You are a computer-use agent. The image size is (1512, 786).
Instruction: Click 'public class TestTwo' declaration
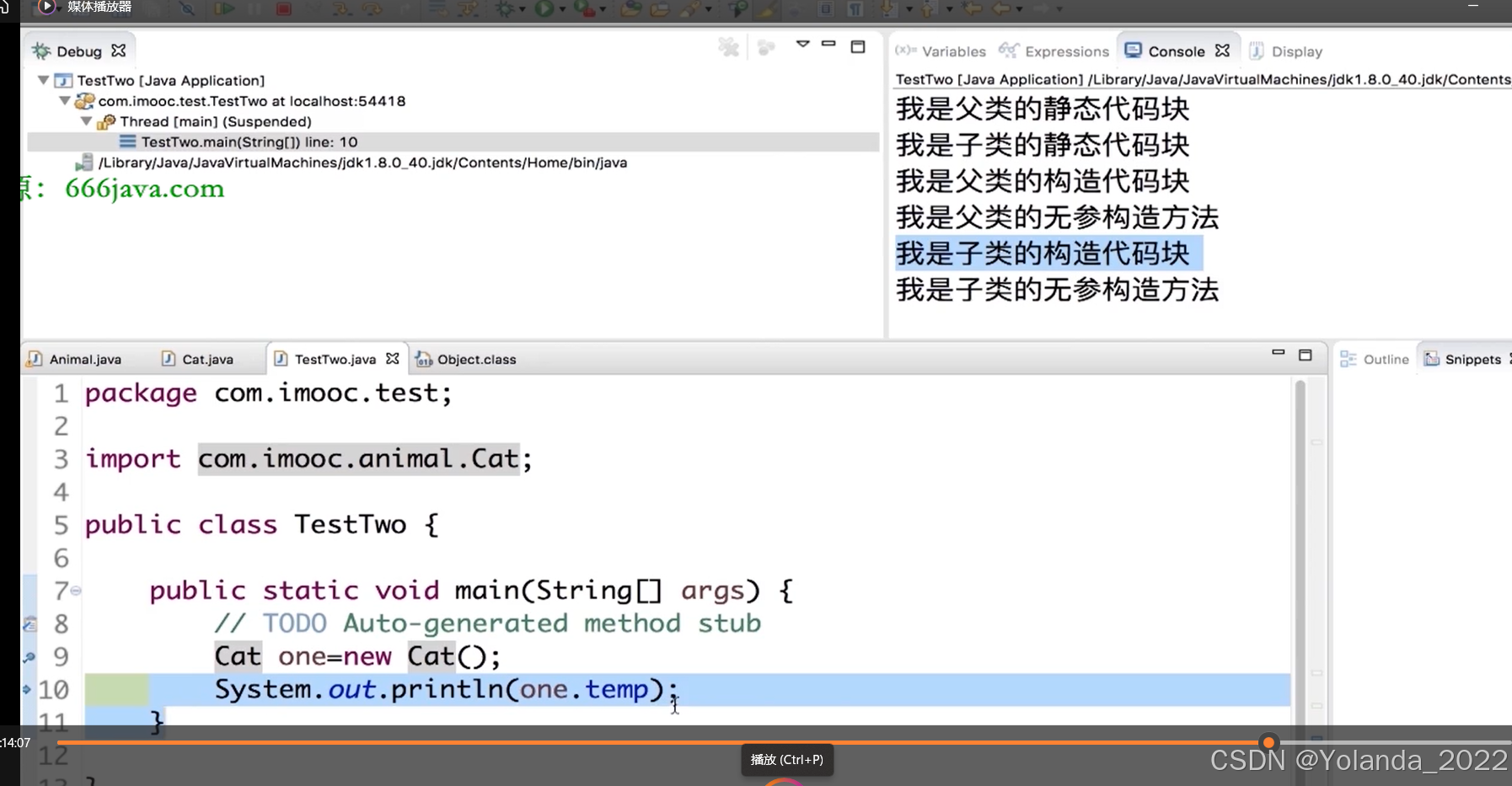pos(245,525)
